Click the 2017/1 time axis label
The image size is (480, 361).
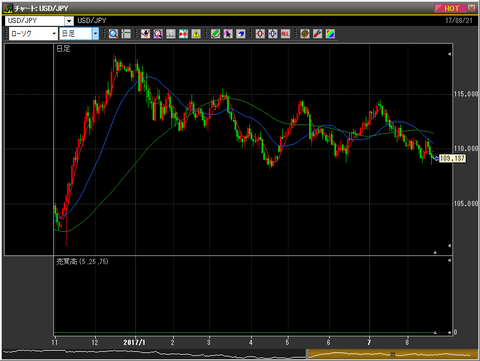pyautogui.click(x=134, y=342)
